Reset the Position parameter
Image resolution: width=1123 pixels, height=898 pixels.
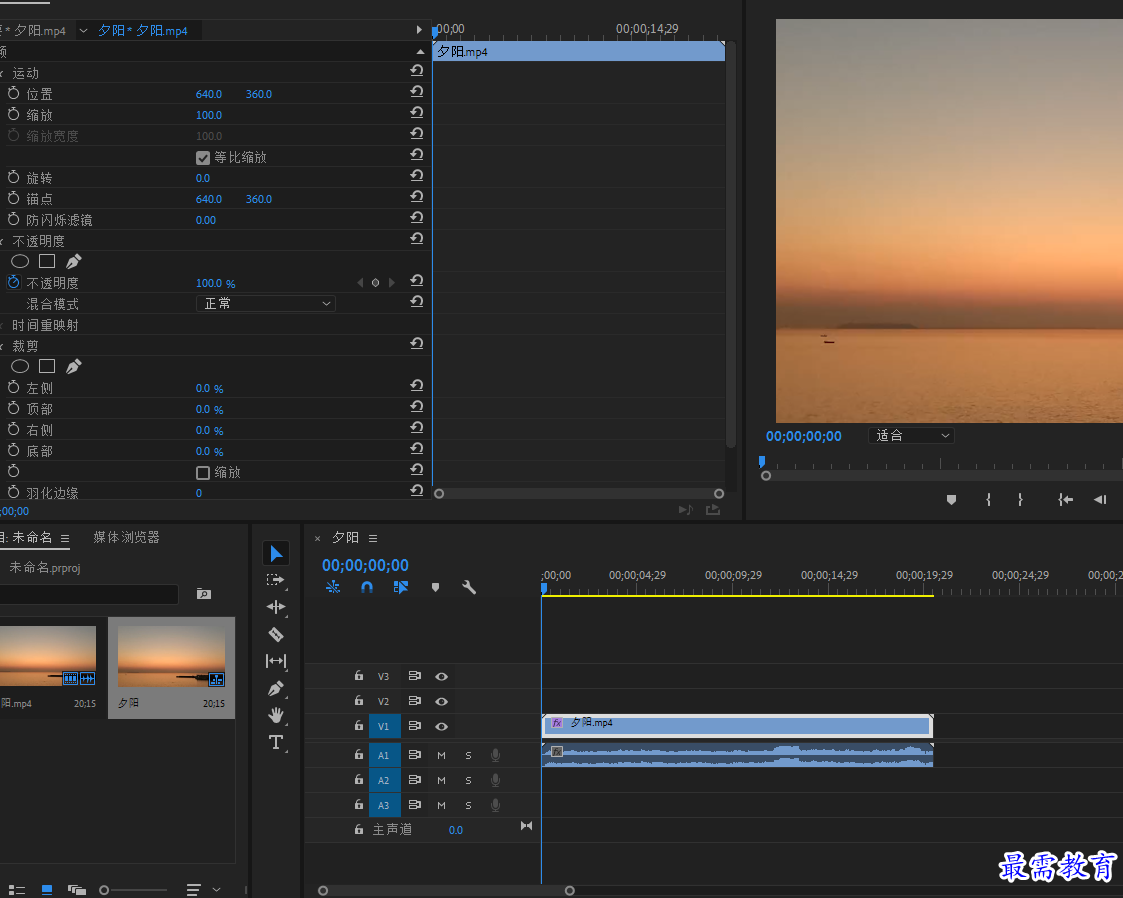417,92
